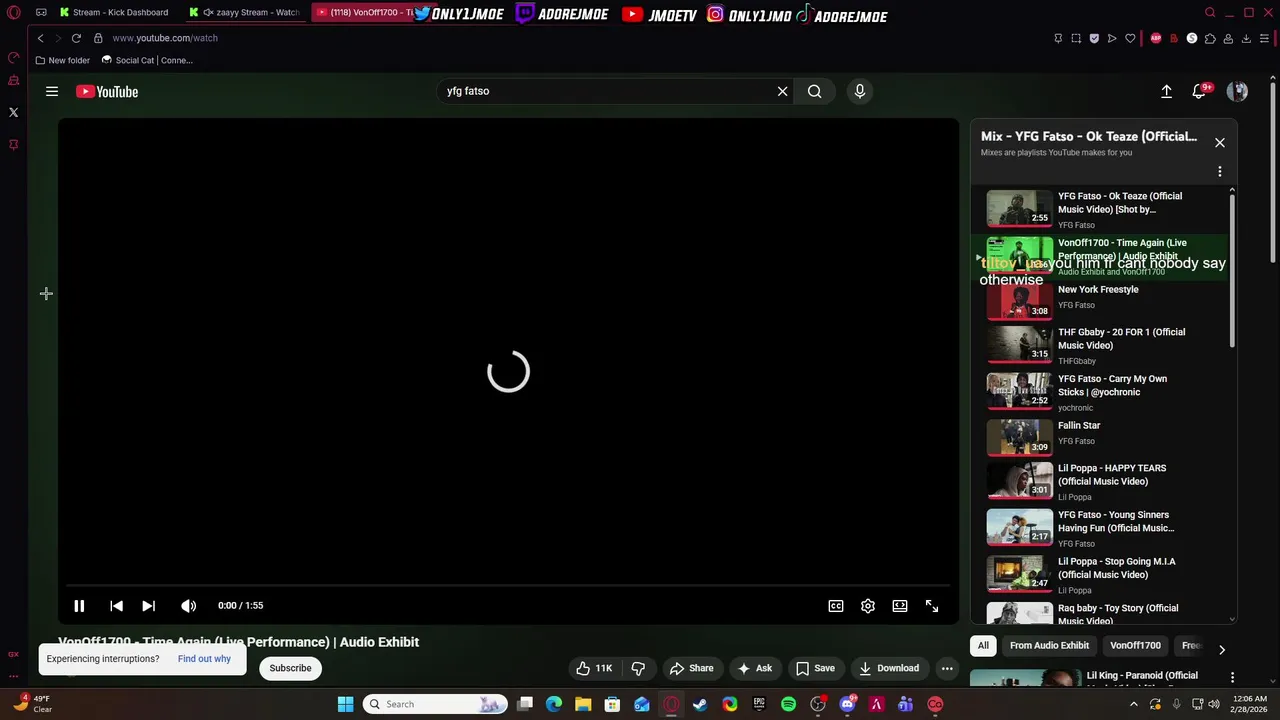The width and height of the screenshot is (1280, 720).
Task: Open the Windows Start menu
Action: click(345, 704)
